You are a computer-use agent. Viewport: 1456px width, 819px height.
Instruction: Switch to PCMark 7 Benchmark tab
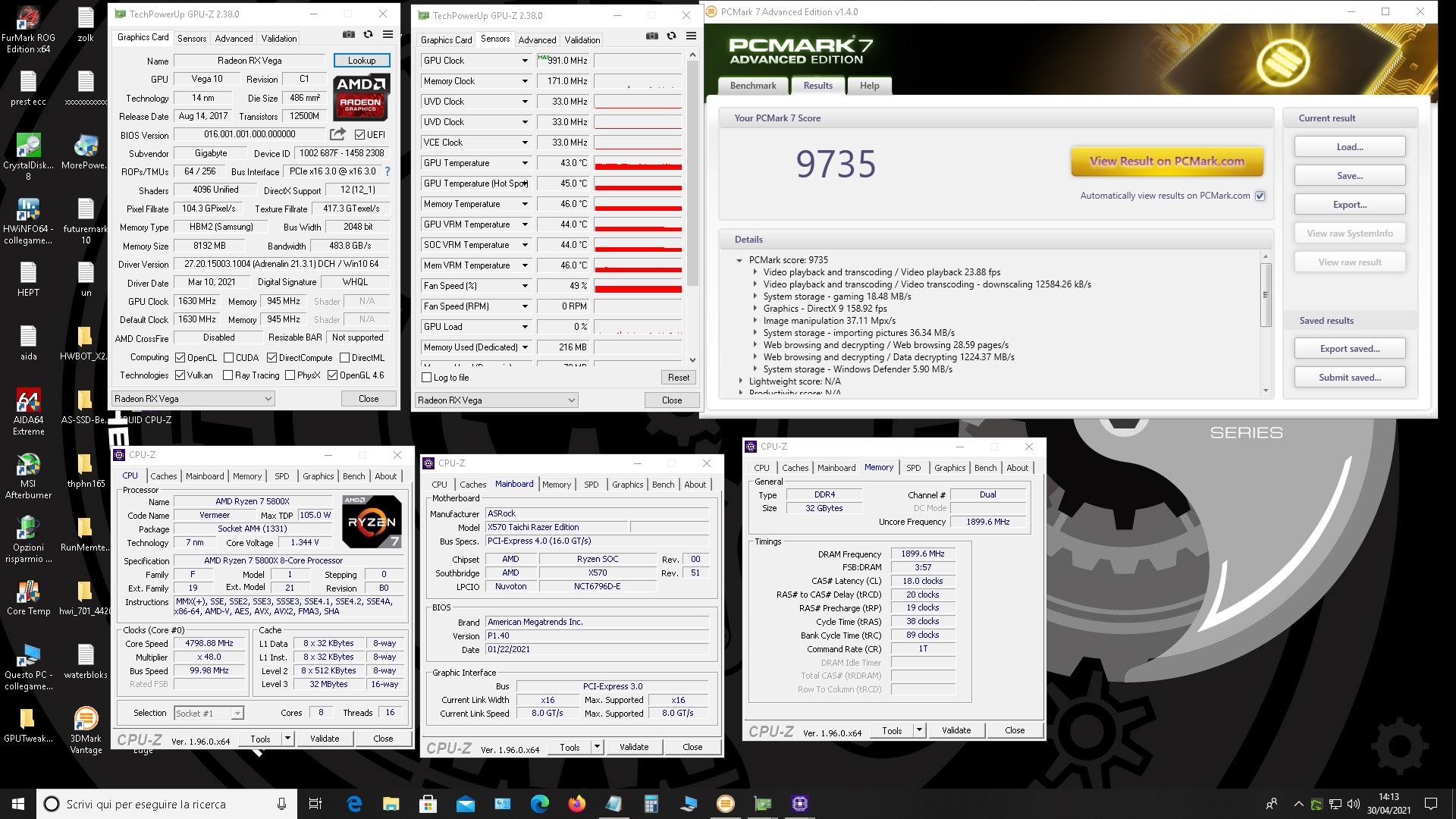click(x=753, y=86)
